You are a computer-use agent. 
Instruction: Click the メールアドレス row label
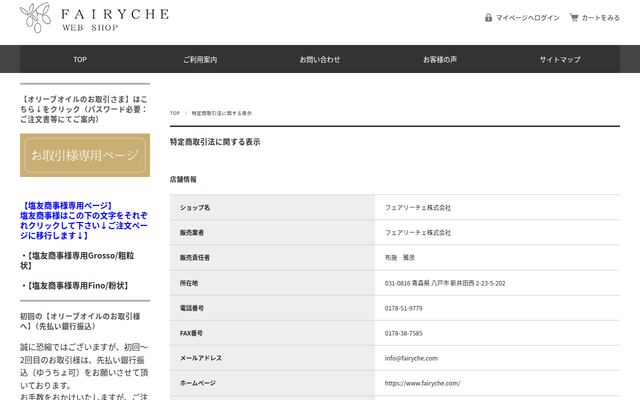coord(201,358)
